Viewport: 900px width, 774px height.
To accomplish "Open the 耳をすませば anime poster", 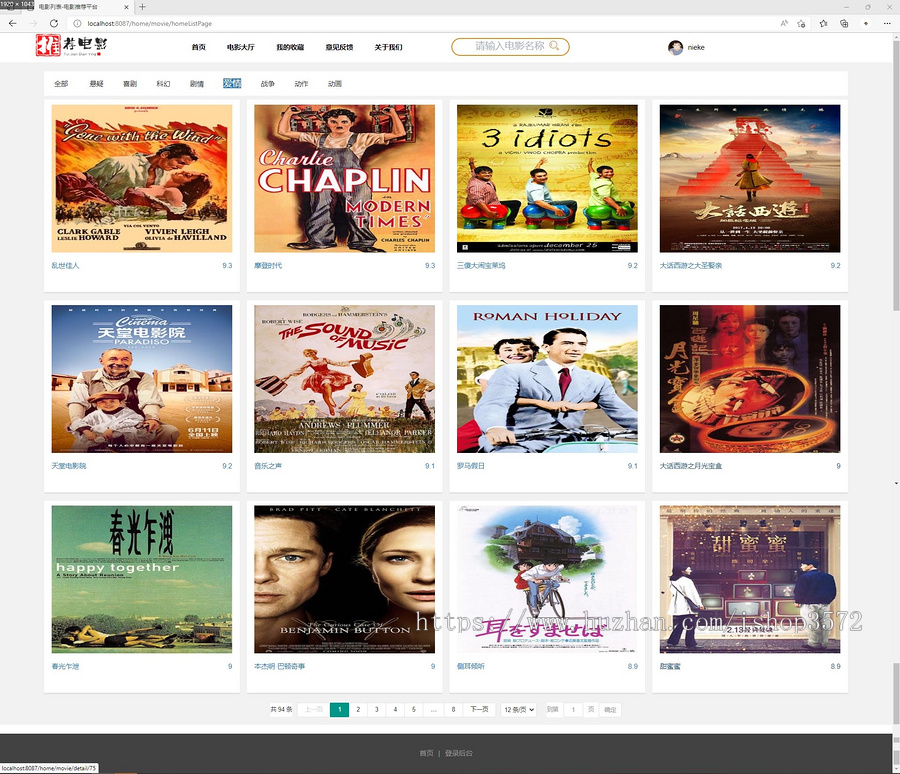I will coord(547,579).
